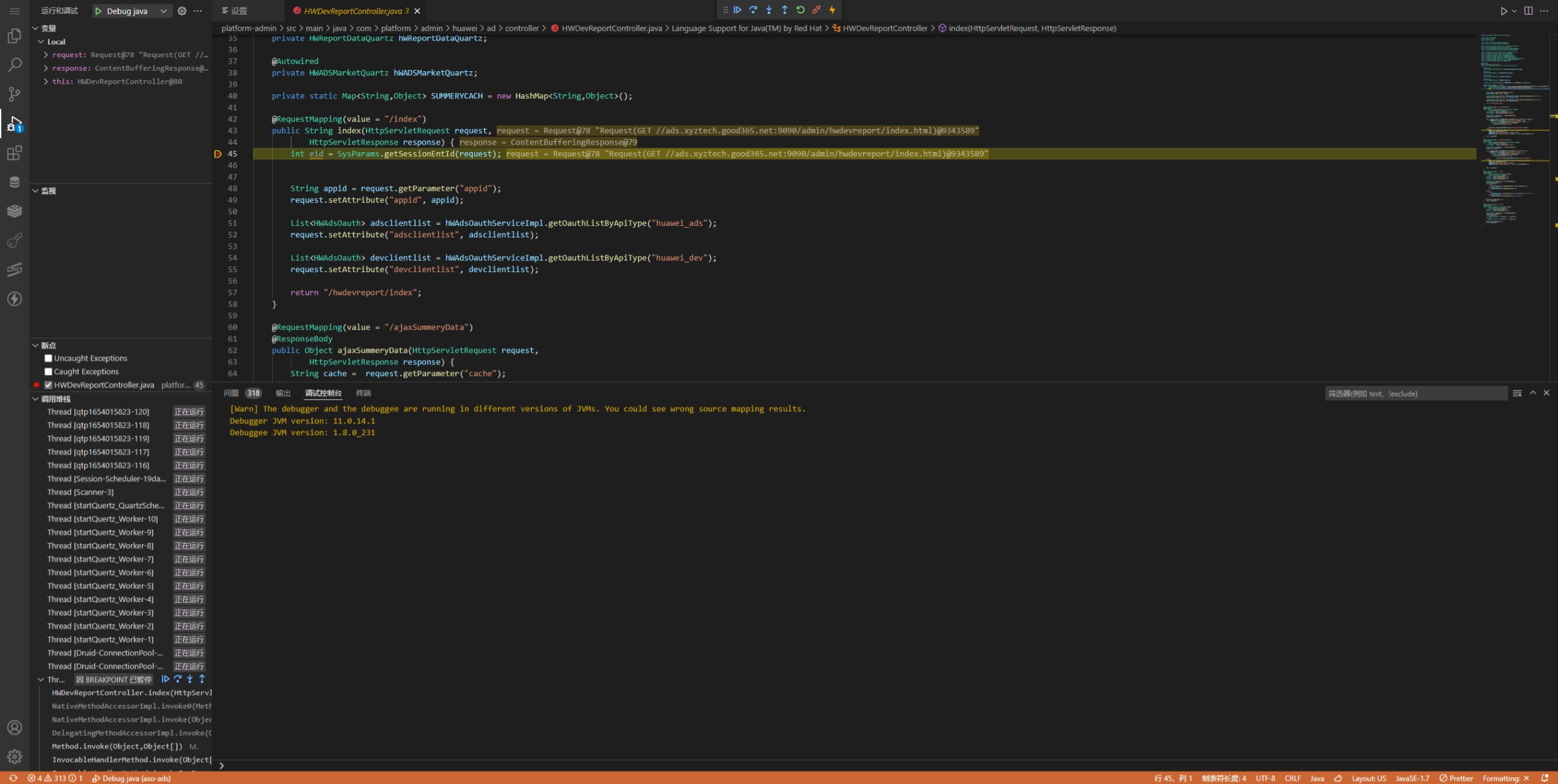Click Step Out in debug toolbar
The image size is (1558, 784).
(x=784, y=10)
